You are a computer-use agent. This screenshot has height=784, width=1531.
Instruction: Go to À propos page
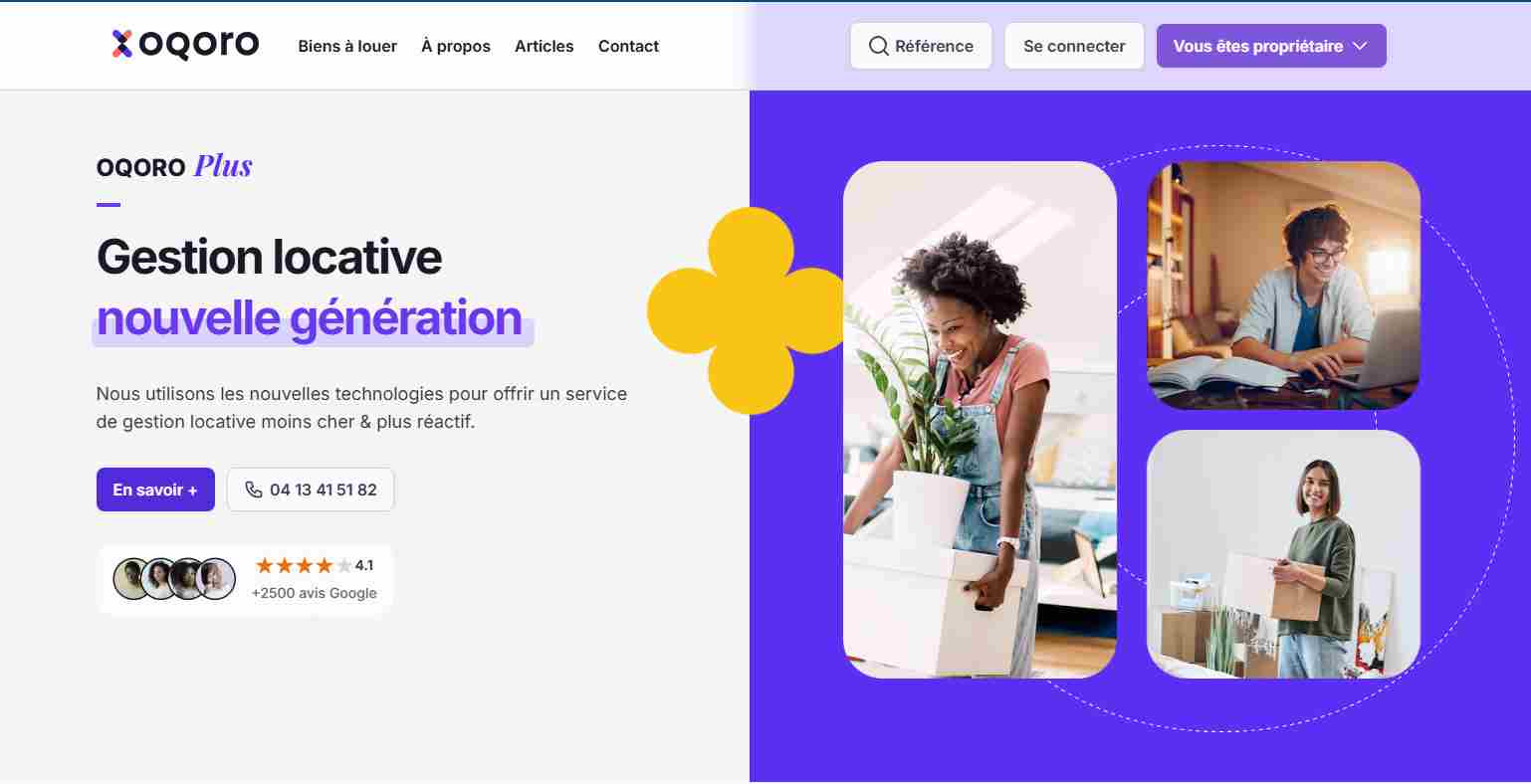tap(456, 46)
